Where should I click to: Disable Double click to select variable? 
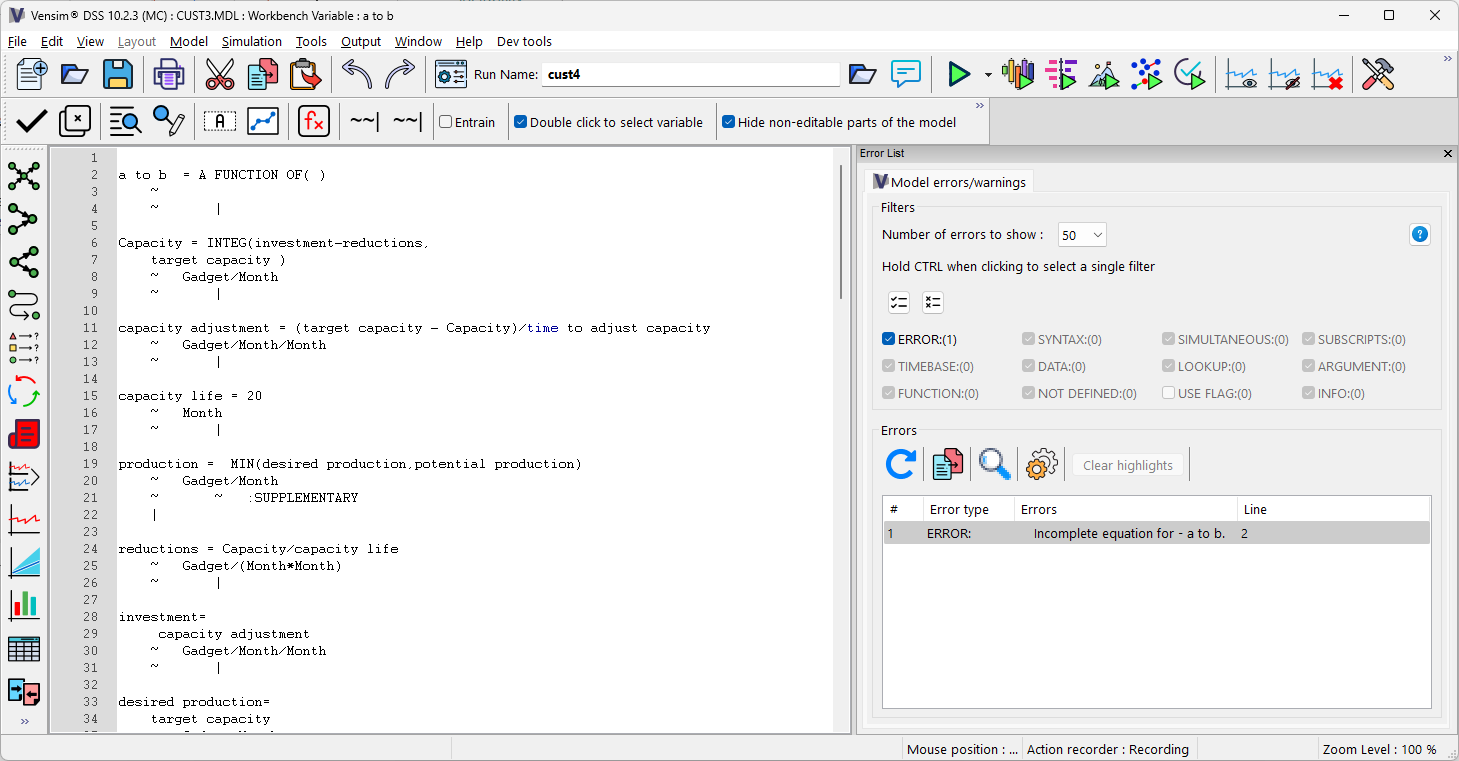pyautogui.click(x=520, y=121)
